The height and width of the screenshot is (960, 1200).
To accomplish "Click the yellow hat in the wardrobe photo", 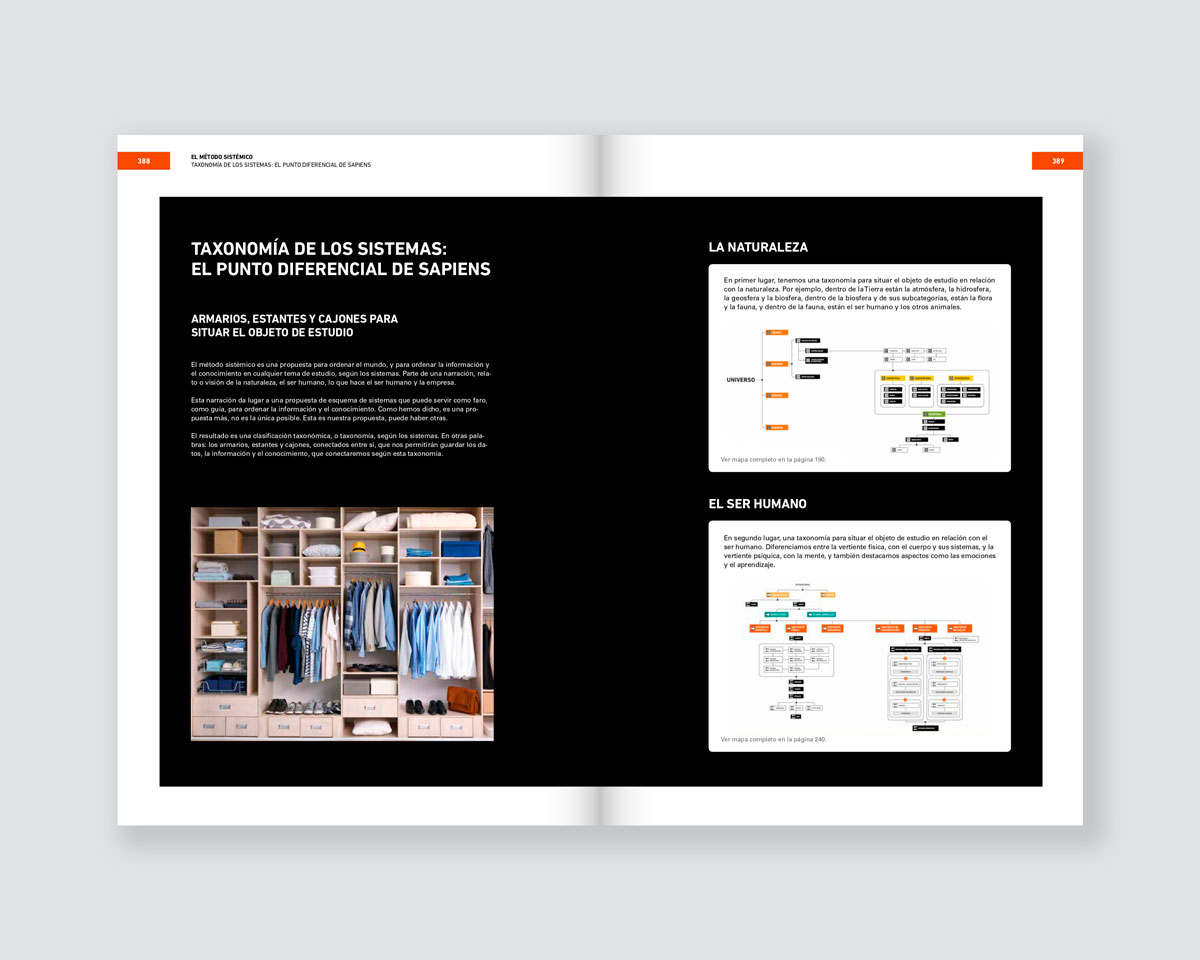I will point(359,548).
